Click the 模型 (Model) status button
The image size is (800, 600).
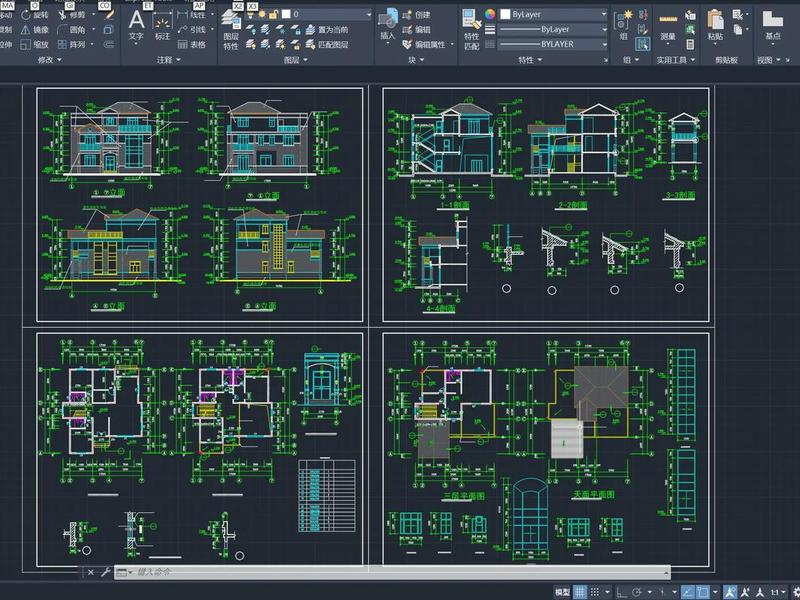click(562, 592)
